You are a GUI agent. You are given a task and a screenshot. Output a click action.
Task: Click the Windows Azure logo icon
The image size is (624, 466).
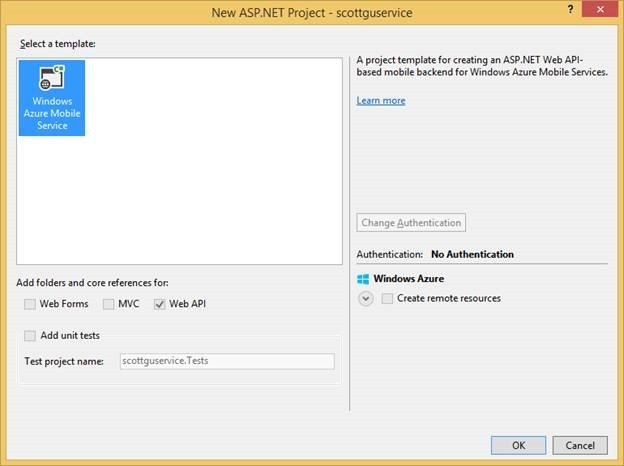362,279
